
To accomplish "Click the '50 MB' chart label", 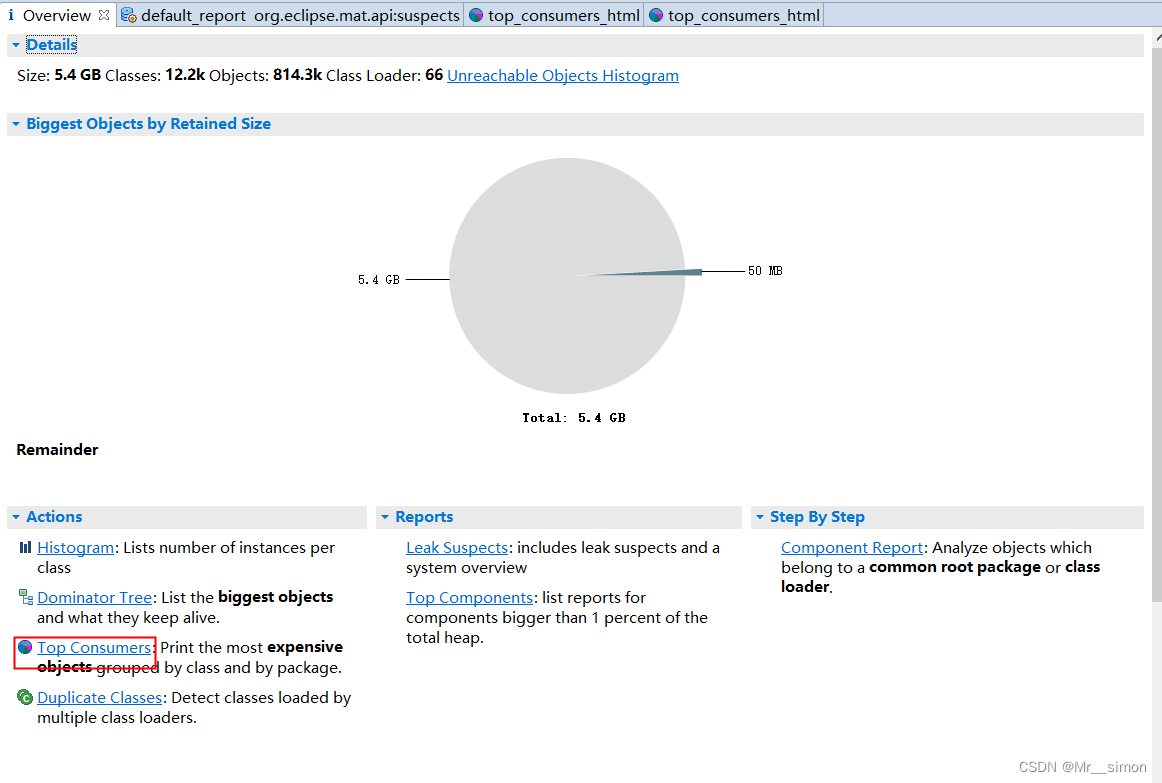I will pos(765,271).
